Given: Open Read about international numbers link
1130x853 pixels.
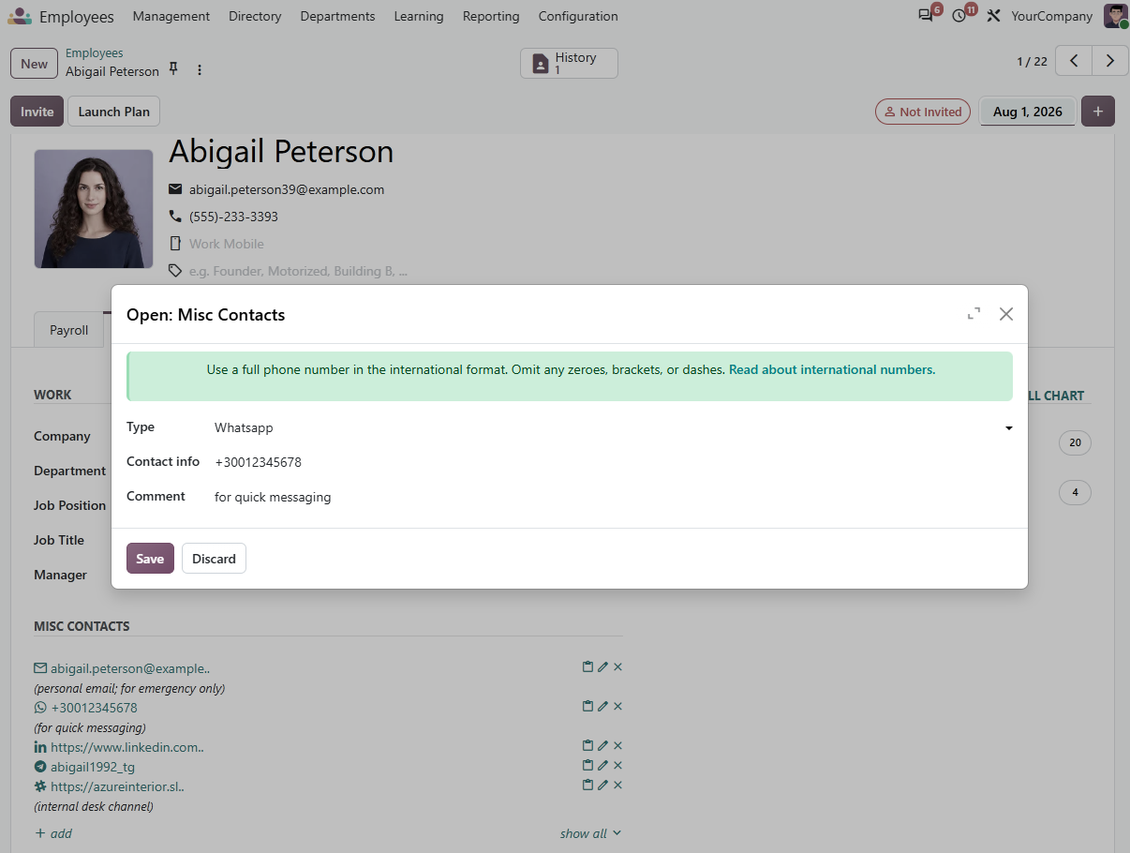Looking at the screenshot, I should click(x=832, y=370).
